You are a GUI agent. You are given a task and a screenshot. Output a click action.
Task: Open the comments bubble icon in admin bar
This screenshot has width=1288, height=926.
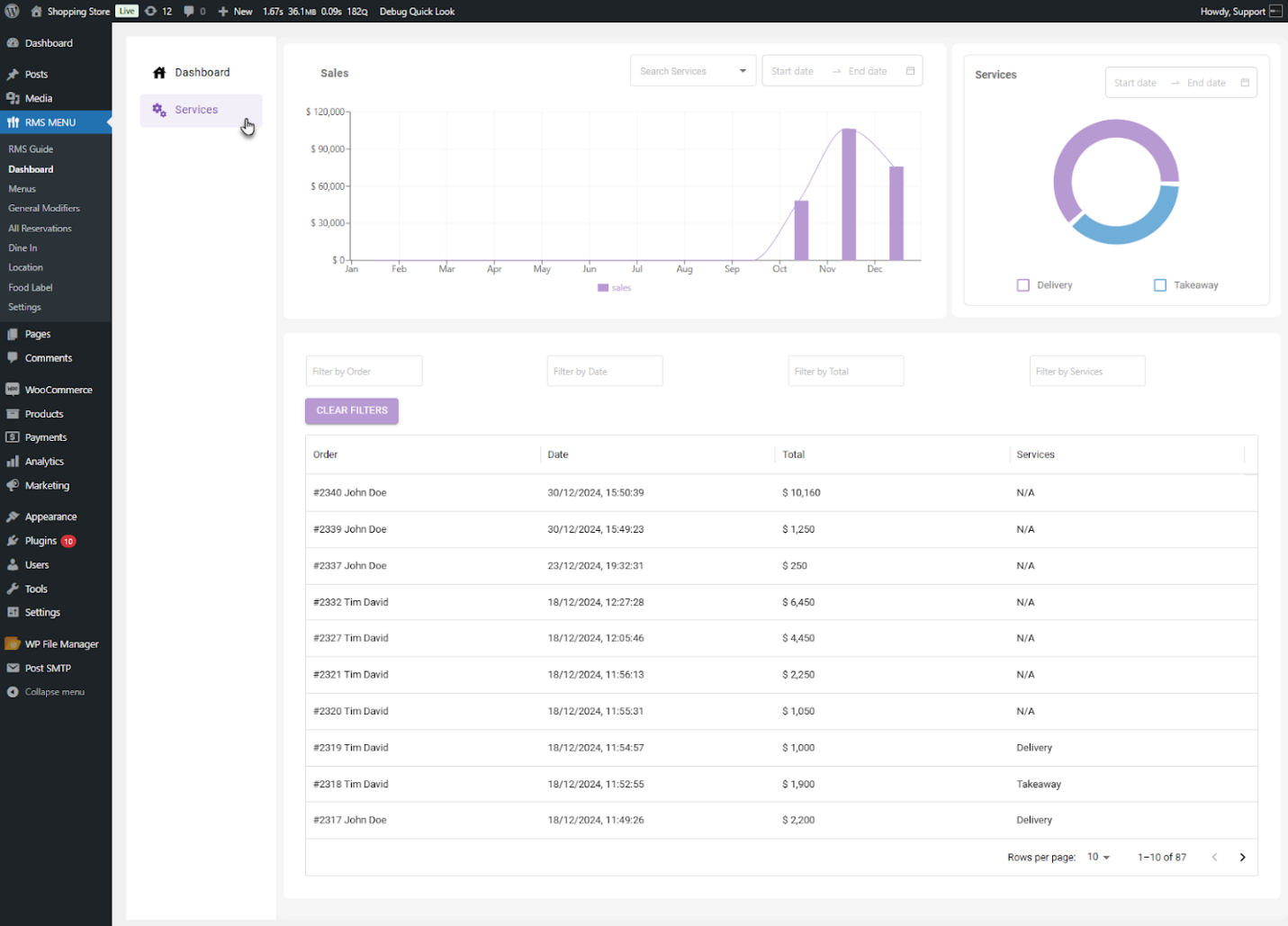[x=188, y=12]
